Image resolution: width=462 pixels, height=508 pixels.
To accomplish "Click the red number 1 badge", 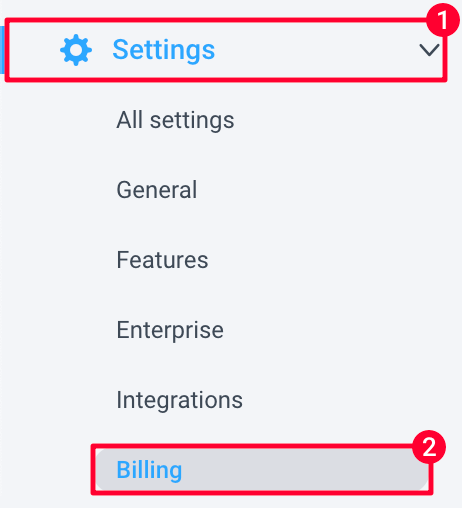I will pyautogui.click(x=443, y=20).
